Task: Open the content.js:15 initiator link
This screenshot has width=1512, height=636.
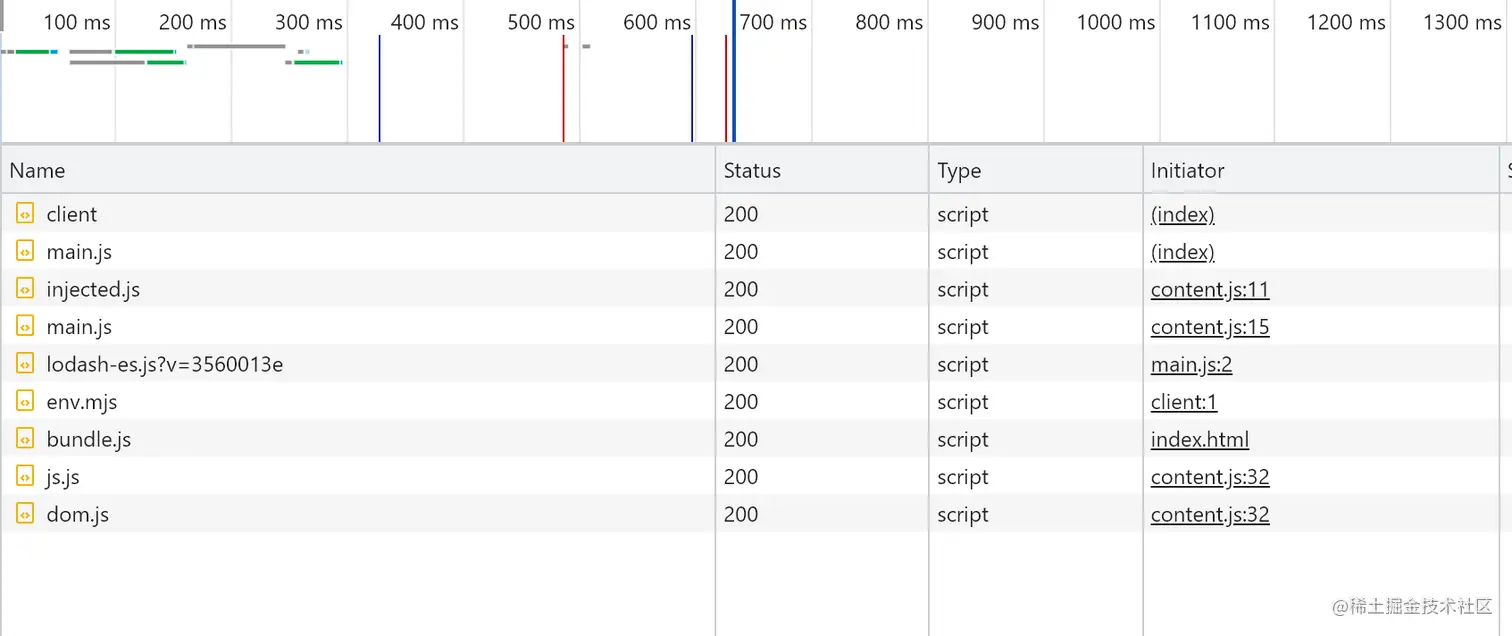Action: click(1209, 327)
